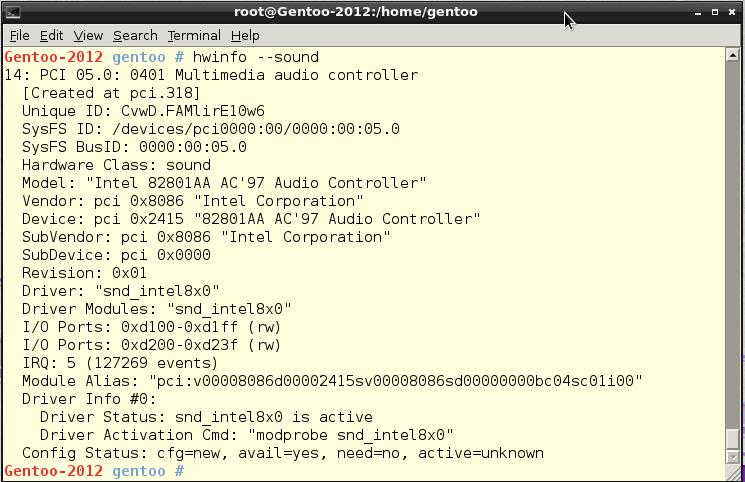Close the terminal window
Viewport: 745px width, 482px height.
coord(732,12)
